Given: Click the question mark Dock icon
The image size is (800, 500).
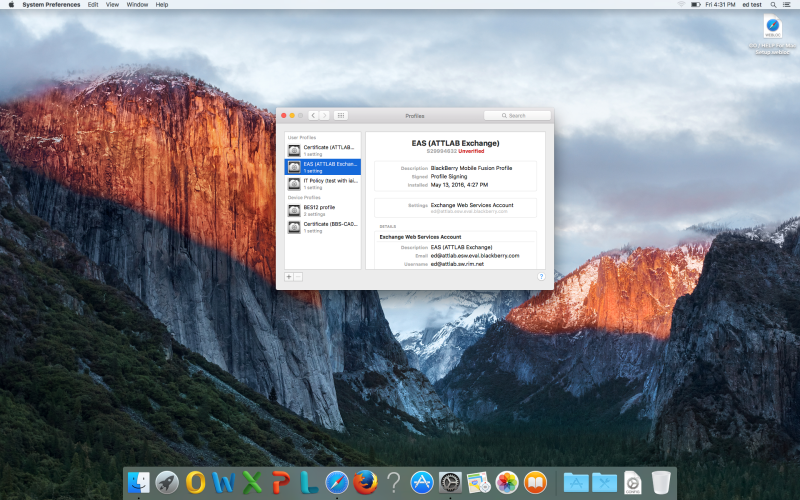Looking at the screenshot, I should [x=393, y=482].
